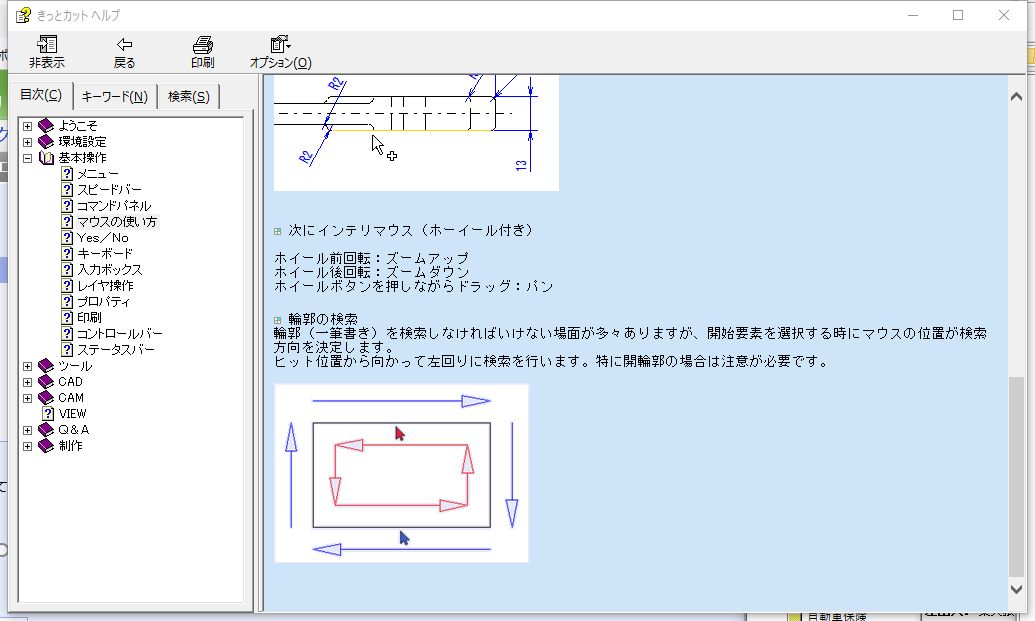The height and width of the screenshot is (621, 1035).
Task: Click the question page icon beside マウスの使い方
Action: (67, 222)
